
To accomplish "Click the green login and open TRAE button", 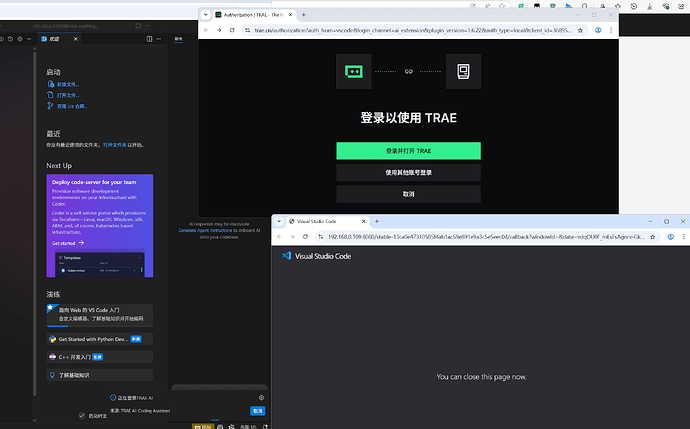I will point(408,151).
